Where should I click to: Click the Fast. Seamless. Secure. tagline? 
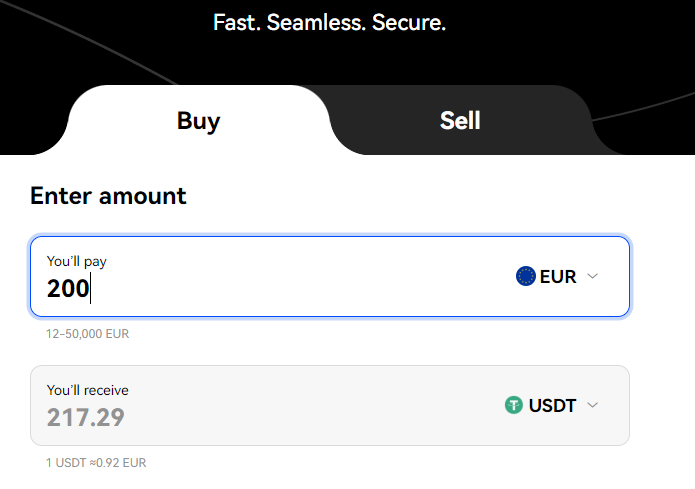329,23
